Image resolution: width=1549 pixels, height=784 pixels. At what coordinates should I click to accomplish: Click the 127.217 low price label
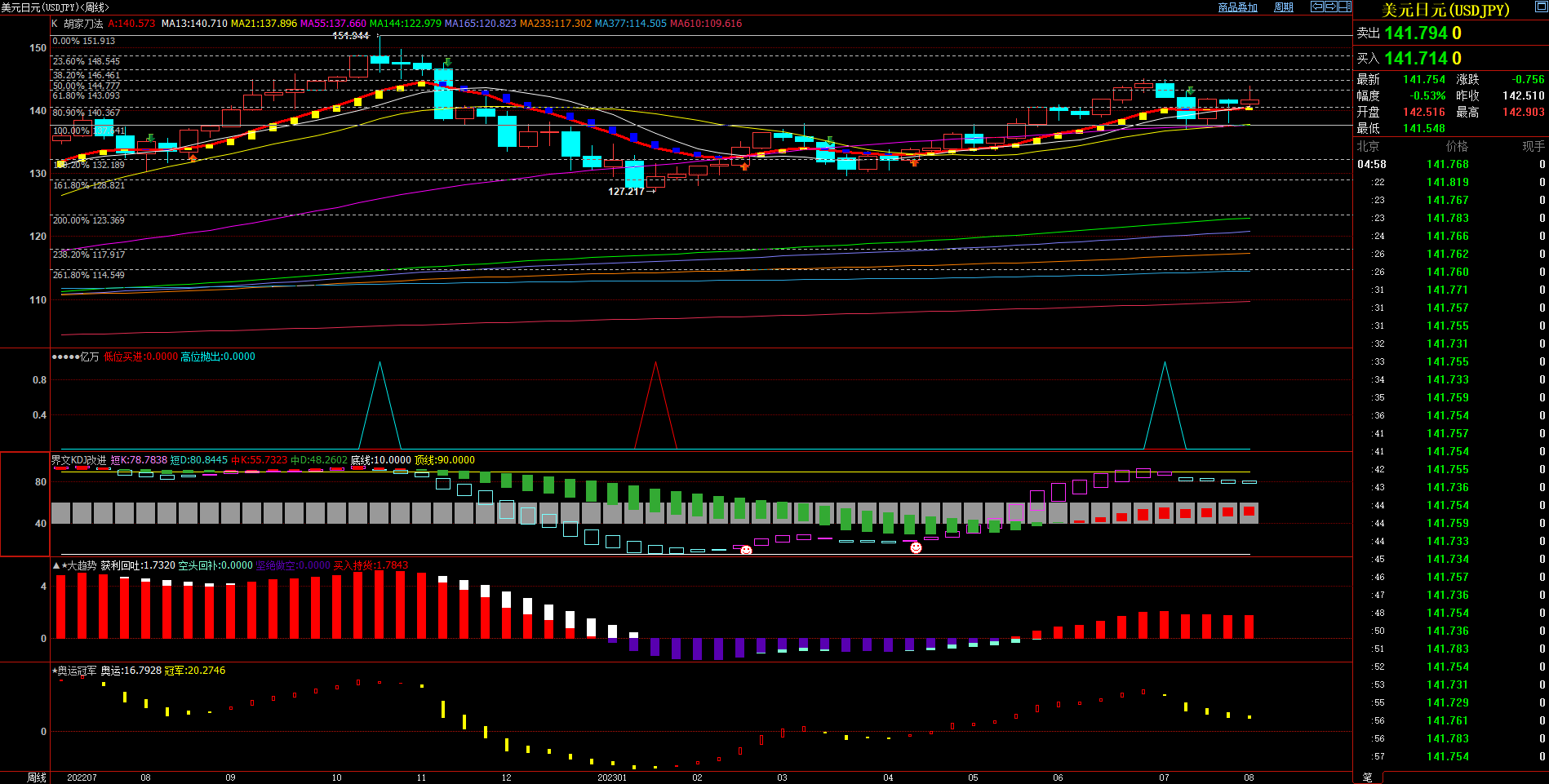click(x=625, y=192)
